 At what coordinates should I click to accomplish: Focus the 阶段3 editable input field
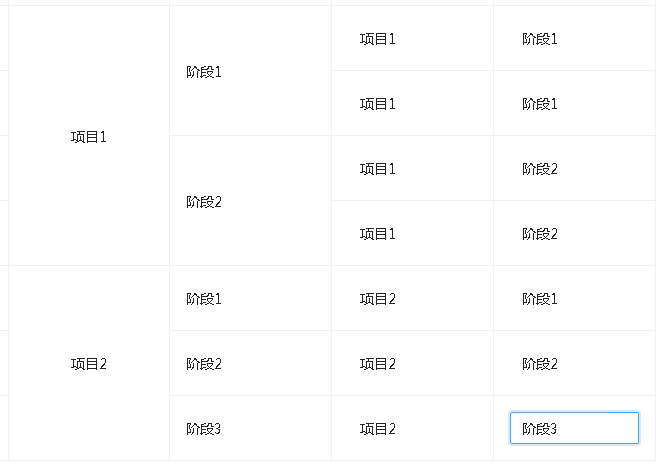[574, 428]
